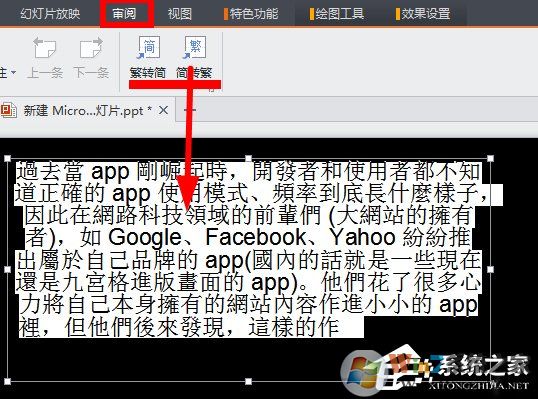Open a new document tab with plus
Screen dimensions: 538x399
point(190,110)
